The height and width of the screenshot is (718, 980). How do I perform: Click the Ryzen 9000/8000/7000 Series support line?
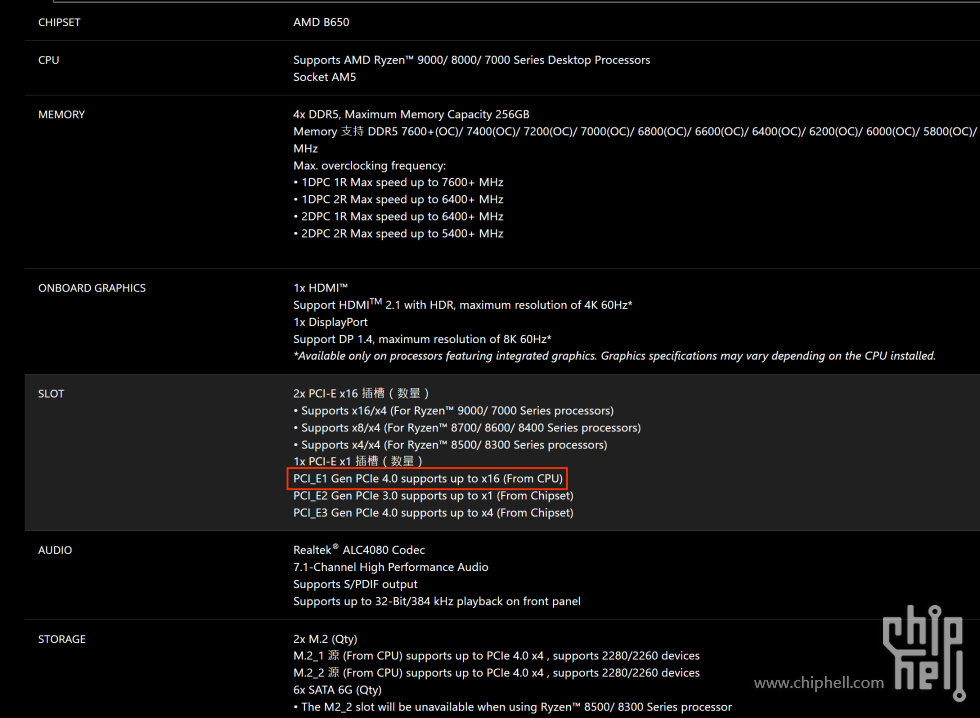(472, 60)
